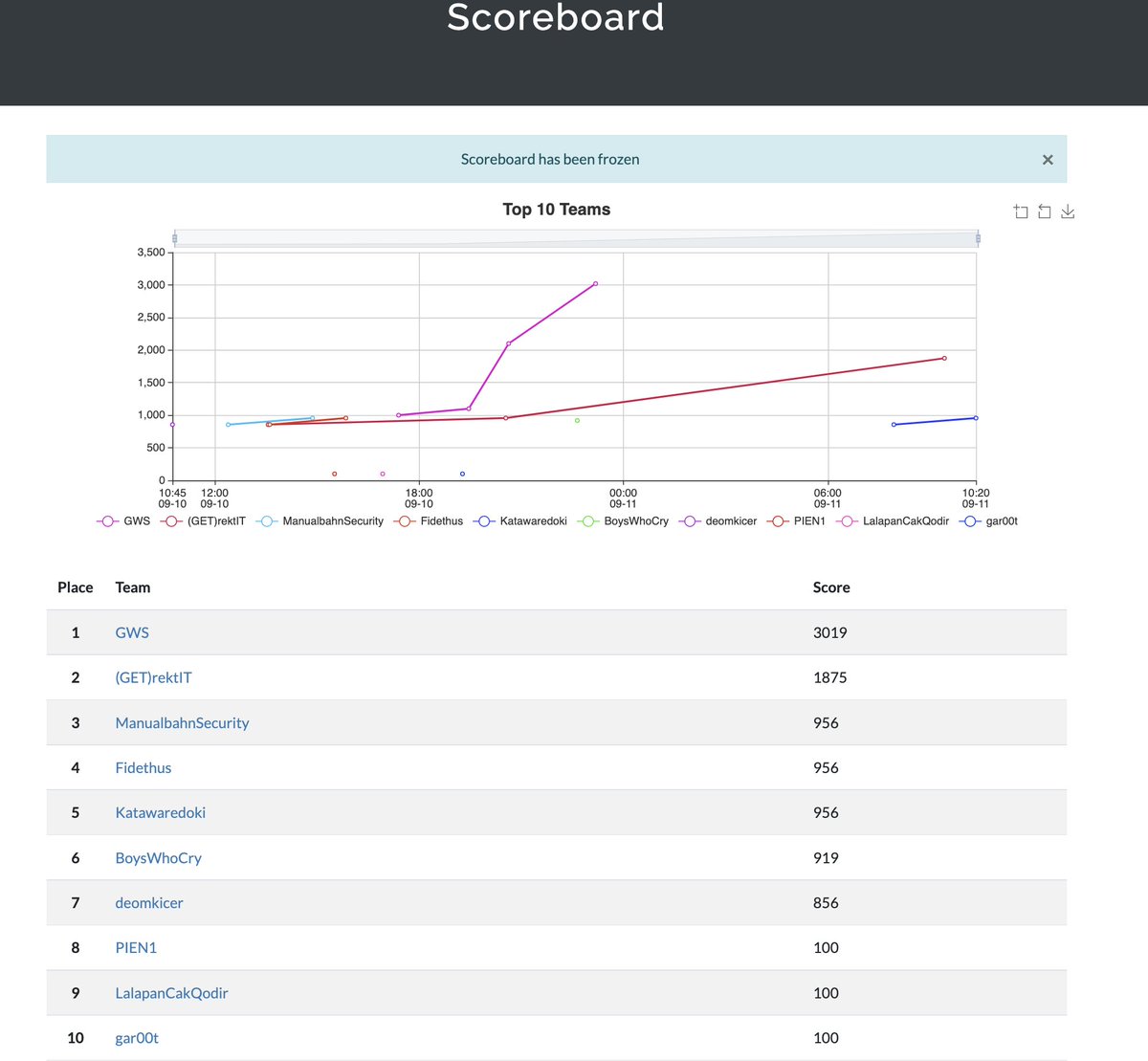Viewport: 1148px width, 1061px height.
Task: Click place number 10 in table
Action: click(76, 1038)
